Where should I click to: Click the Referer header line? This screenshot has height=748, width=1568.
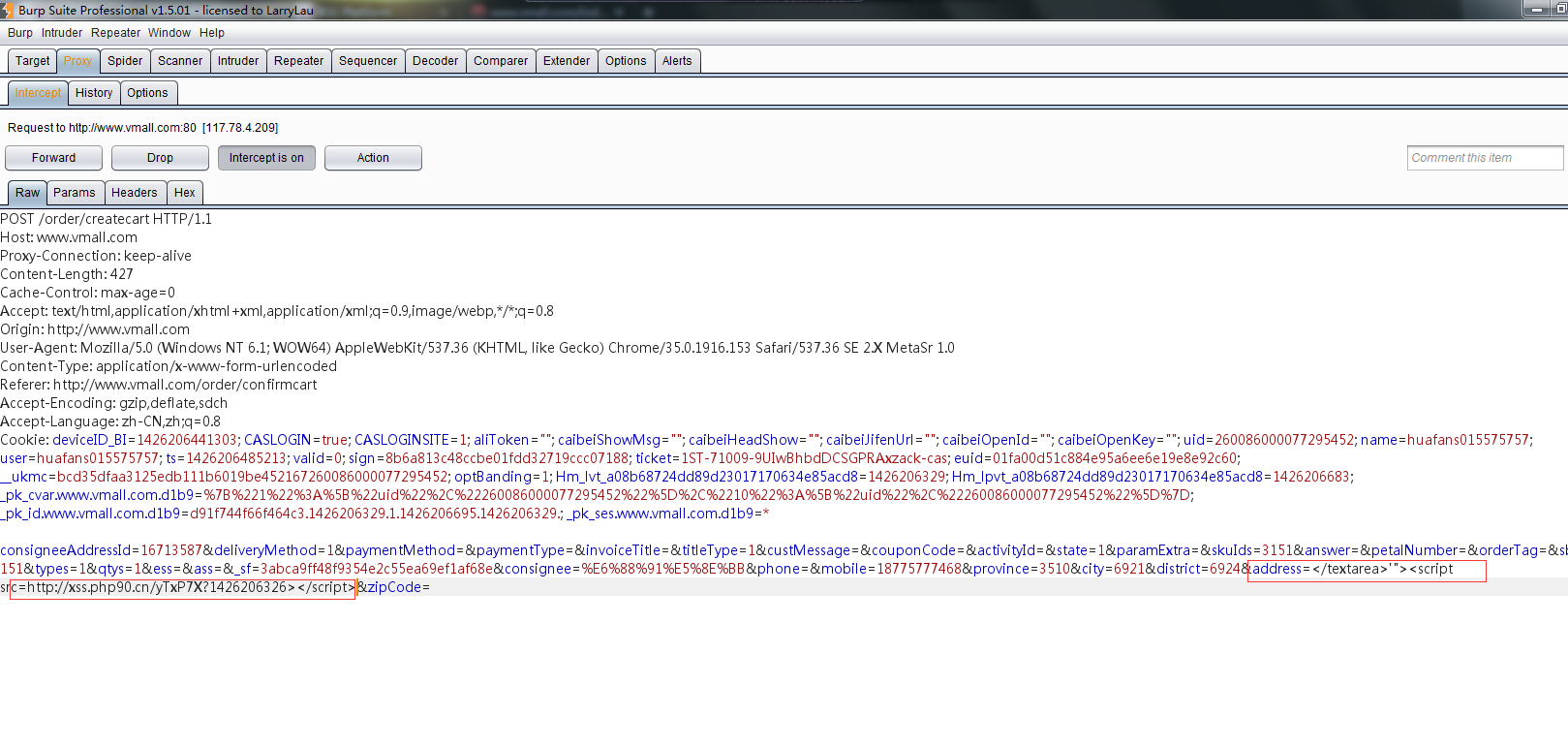(x=159, y=385)
